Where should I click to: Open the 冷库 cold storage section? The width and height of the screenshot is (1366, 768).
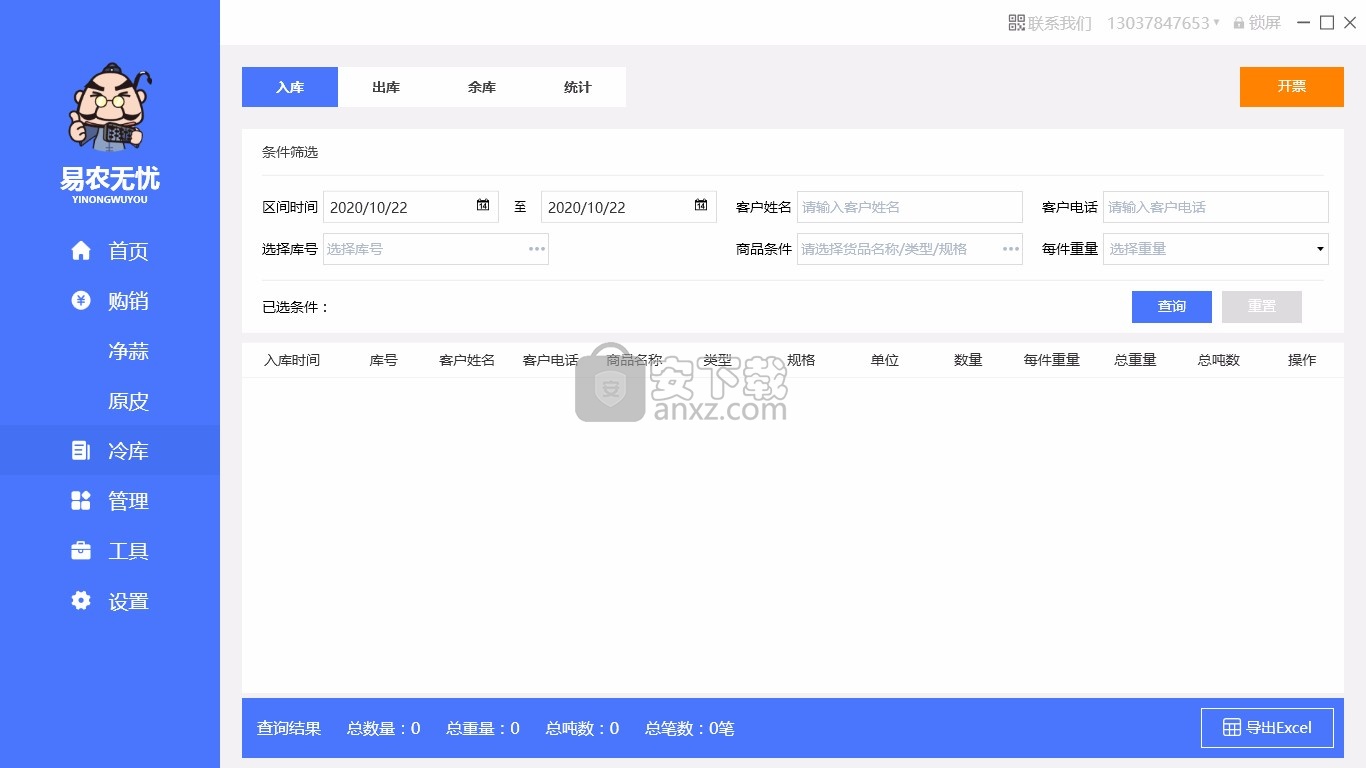(x=110, y=451)
